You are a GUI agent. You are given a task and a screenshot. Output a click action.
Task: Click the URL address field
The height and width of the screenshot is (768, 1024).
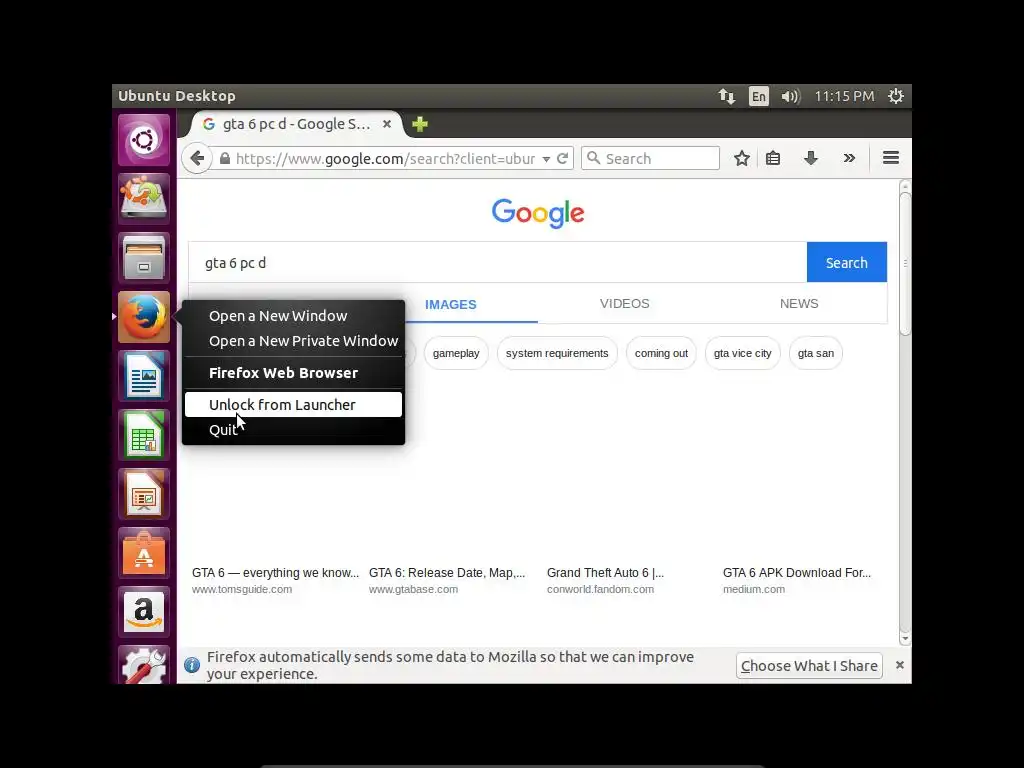(385, 159)
